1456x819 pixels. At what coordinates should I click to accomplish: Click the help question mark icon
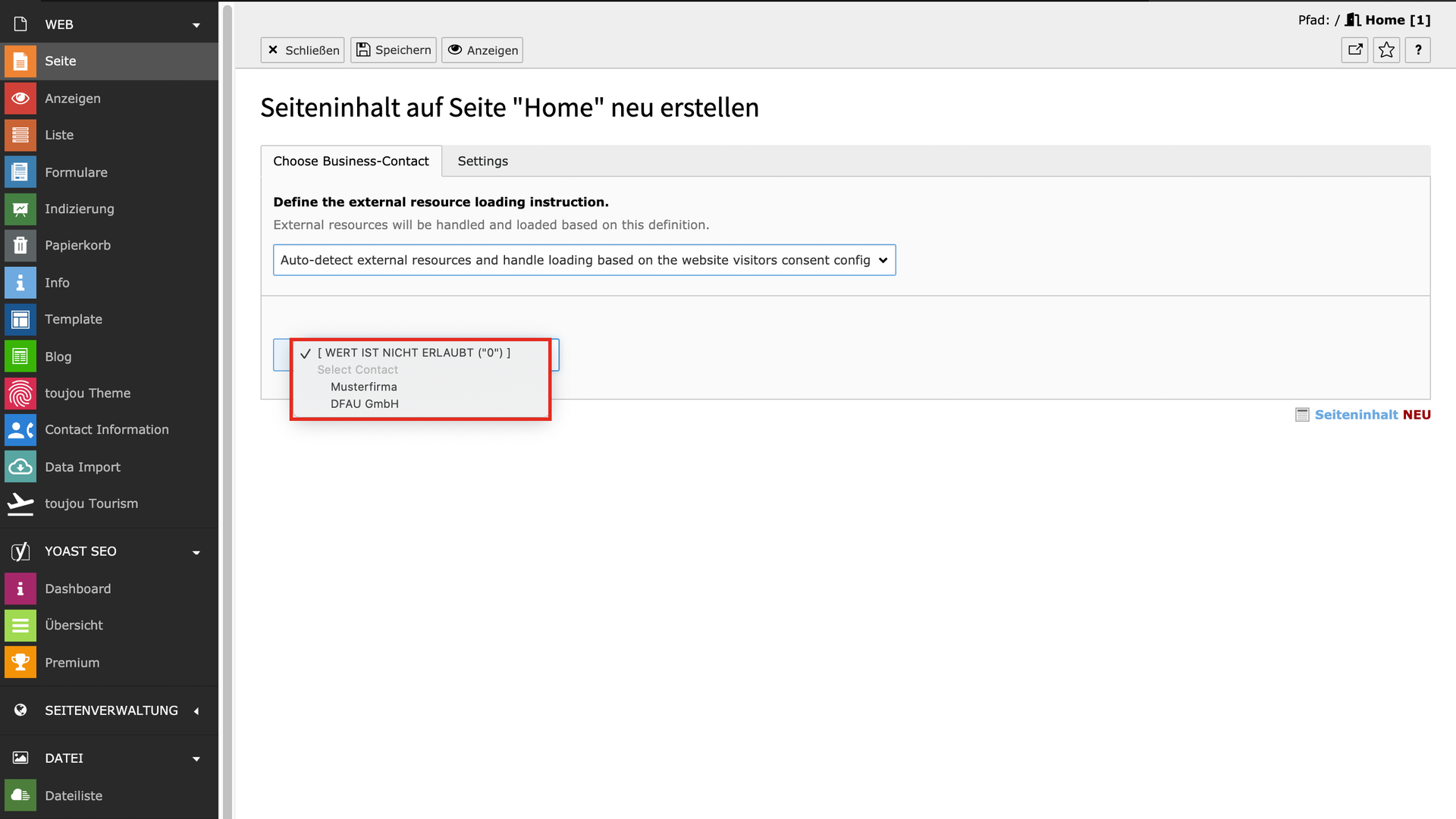point(1417,50)
